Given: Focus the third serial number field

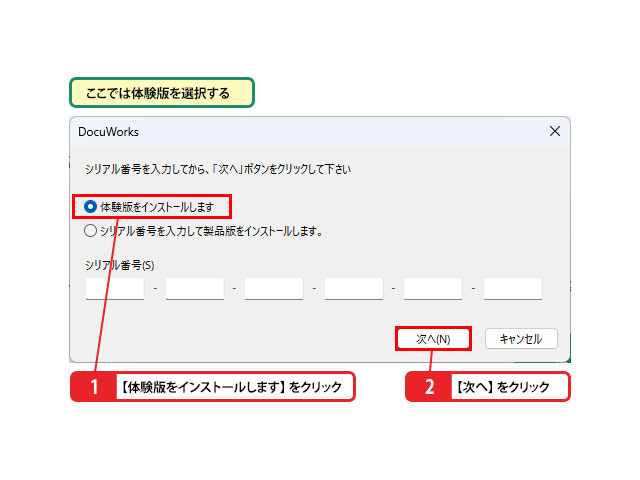Looking at the screenshot, I should (x=274, y=289).
